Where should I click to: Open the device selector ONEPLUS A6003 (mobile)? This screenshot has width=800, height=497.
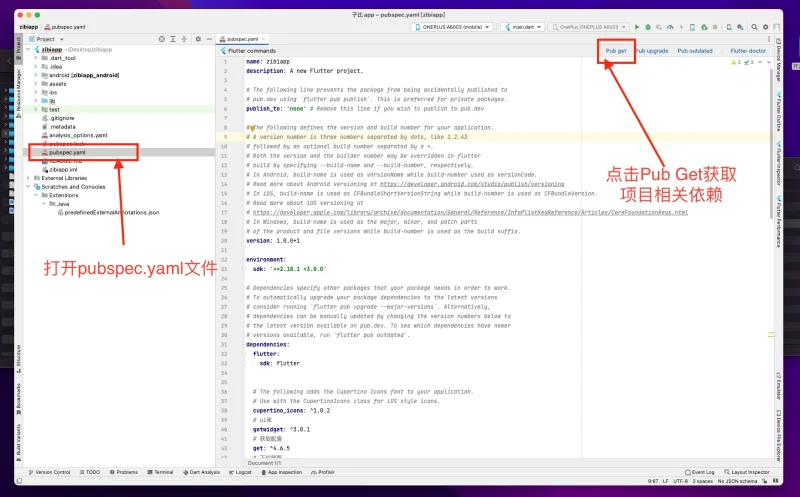452,27
